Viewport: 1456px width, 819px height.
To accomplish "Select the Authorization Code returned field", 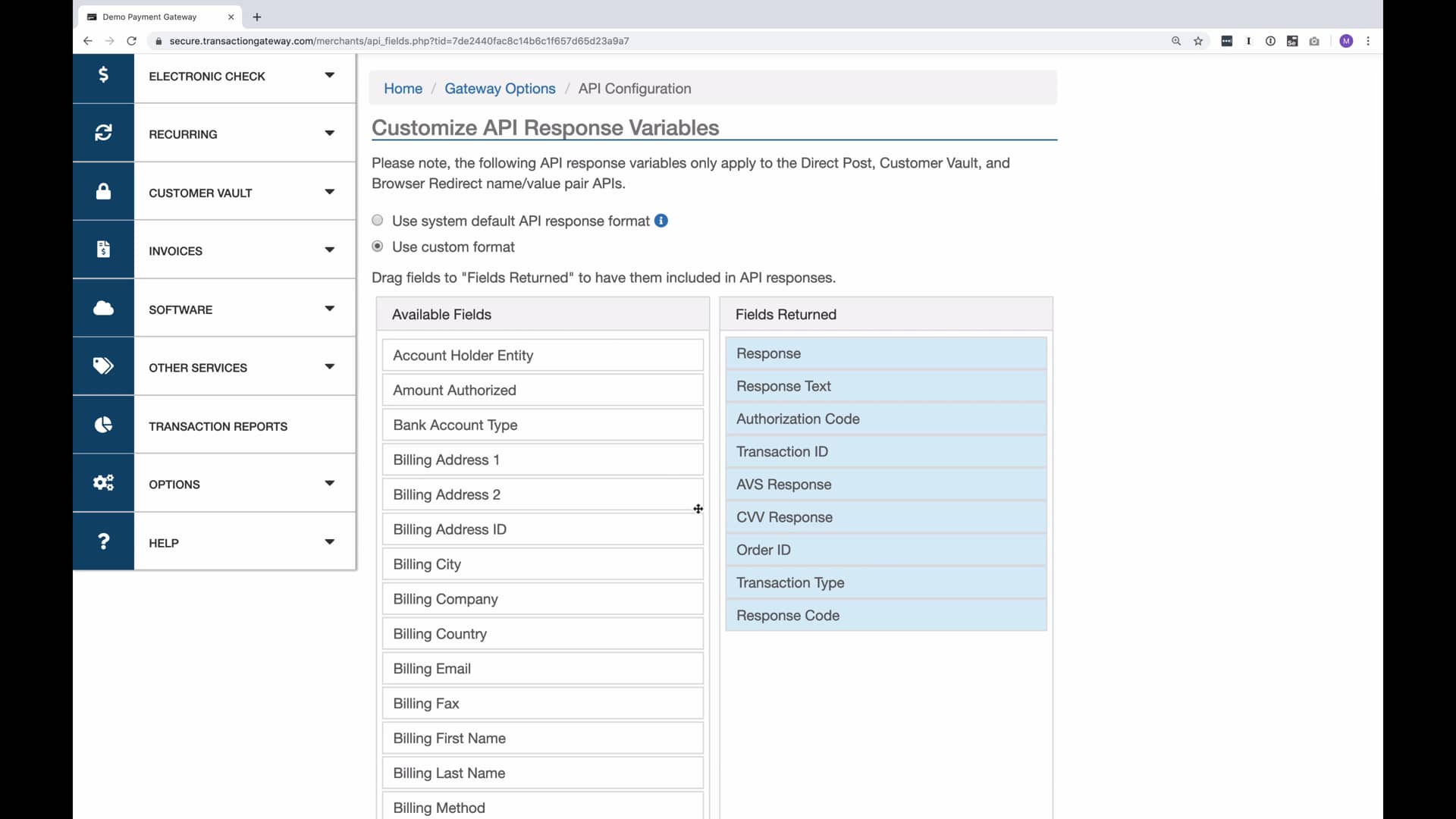I will tap(886, 419).
